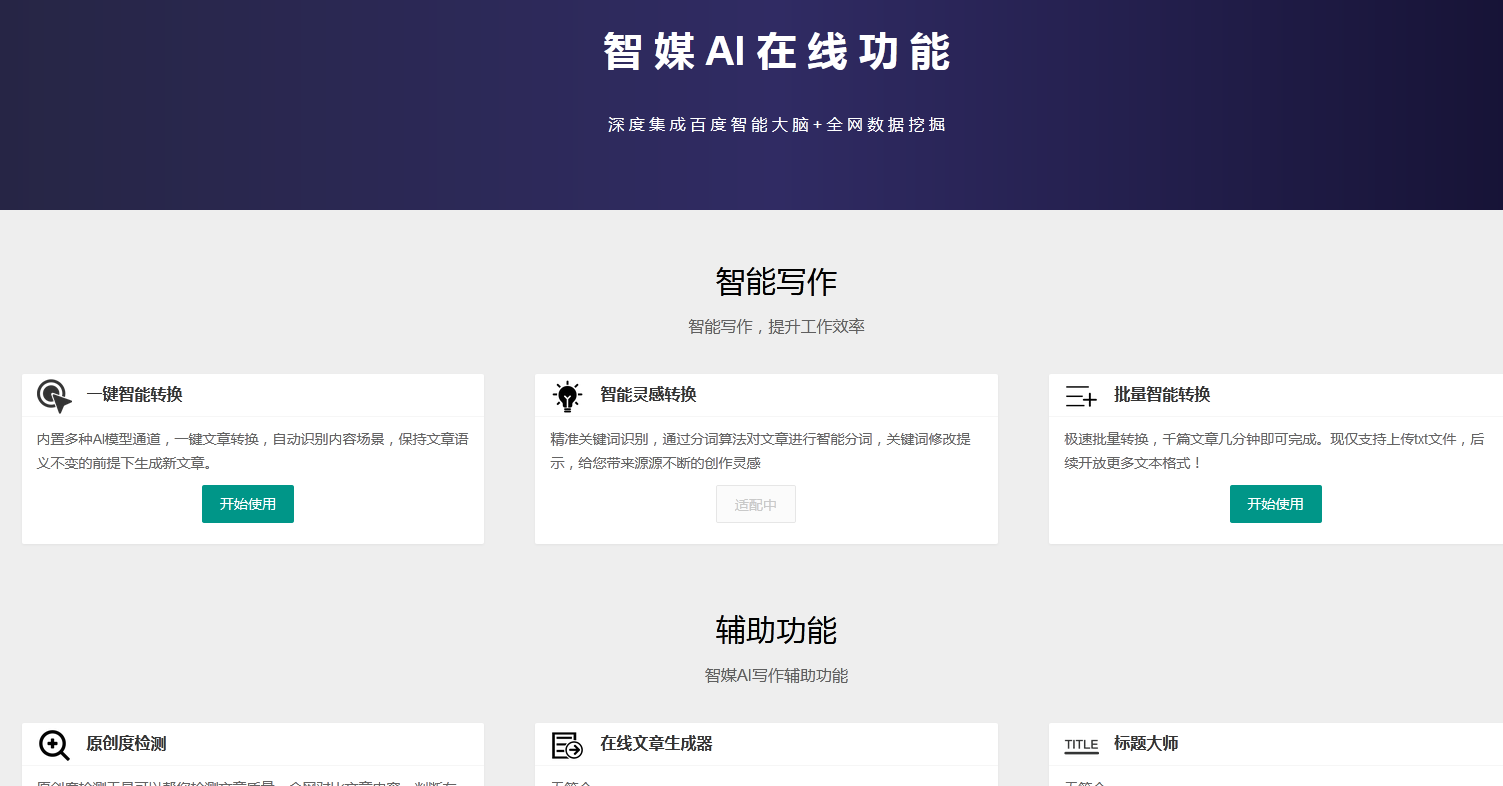Screen dimensions: 1503x786
Task: Open the 智能灵感转换 card title
Action: (x=648, y=394)
